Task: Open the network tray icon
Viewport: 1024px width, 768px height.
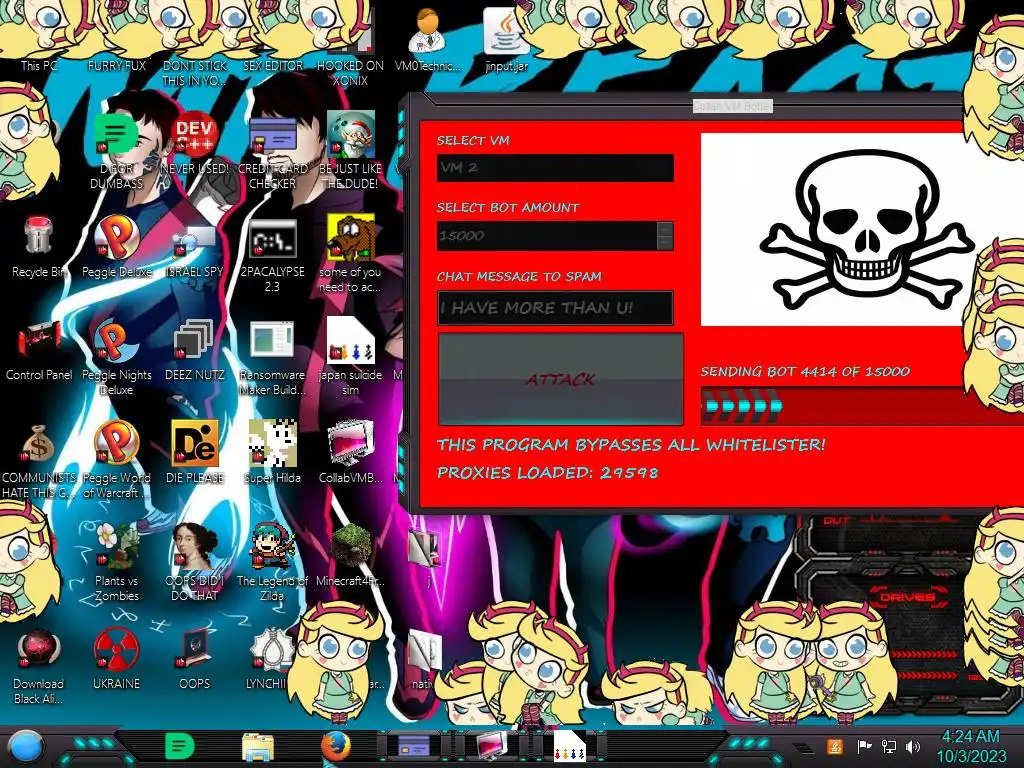Action: pyautogui.click(x=889, y=746)
